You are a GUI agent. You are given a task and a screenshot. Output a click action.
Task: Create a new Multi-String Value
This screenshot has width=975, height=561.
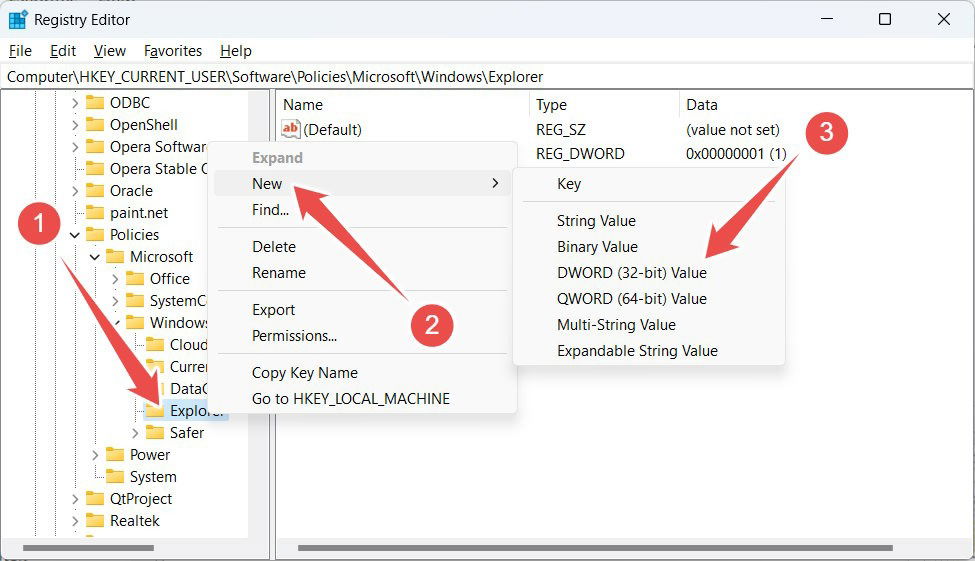point(649,325)
